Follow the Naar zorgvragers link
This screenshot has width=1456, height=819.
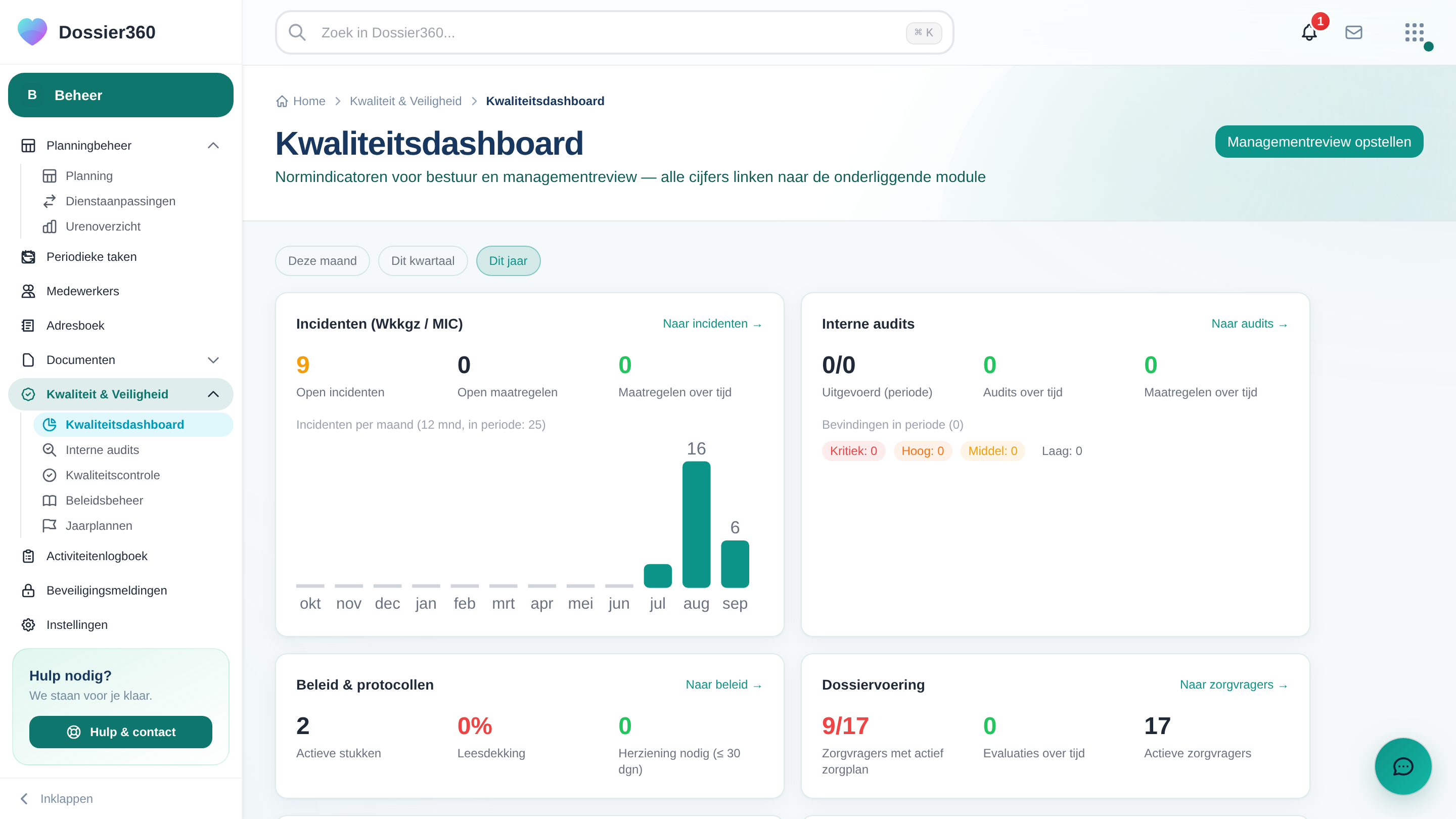pyautogui.click(x=1234, y=685)
